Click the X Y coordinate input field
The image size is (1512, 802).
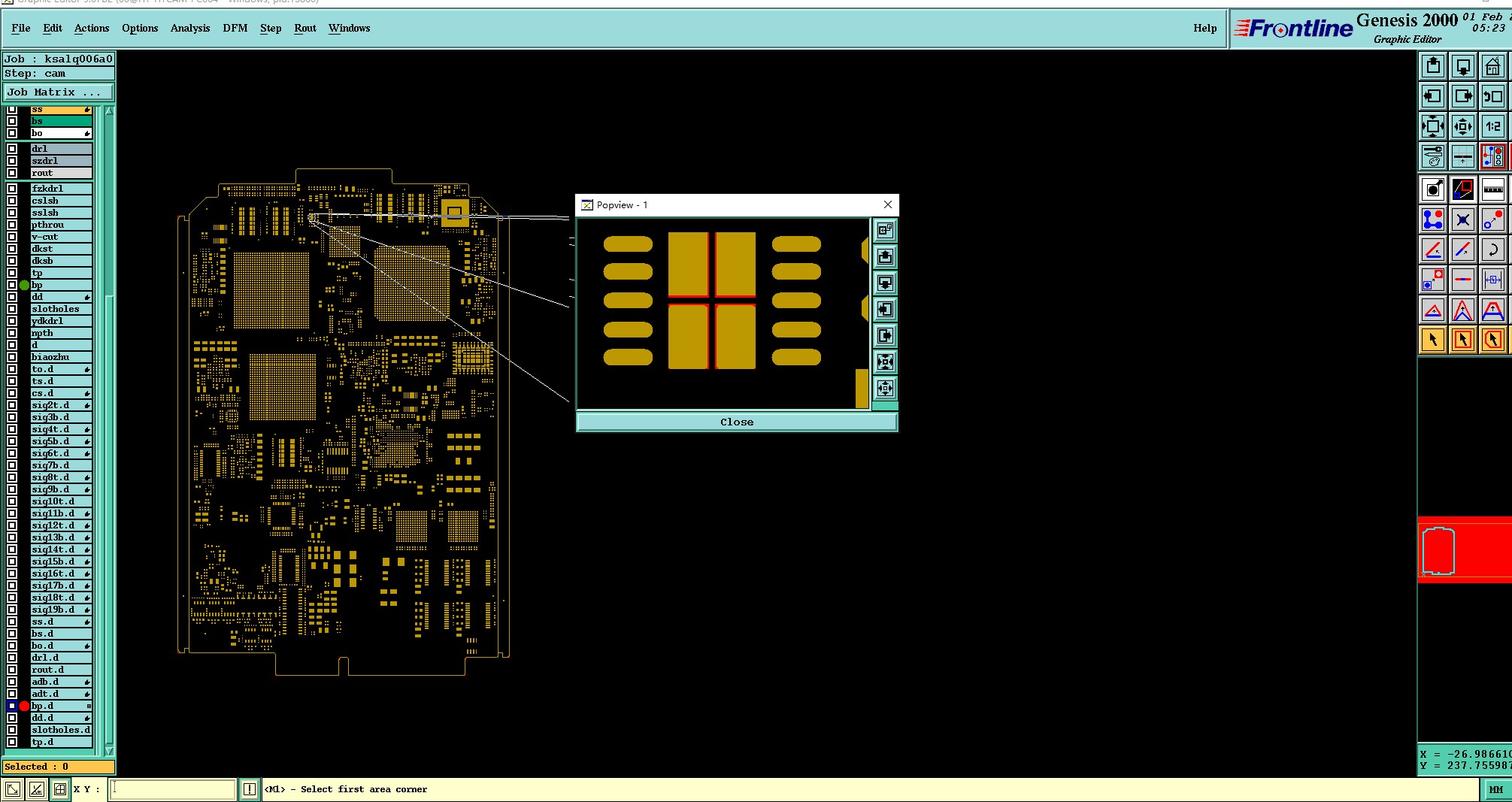coord(173,789)
